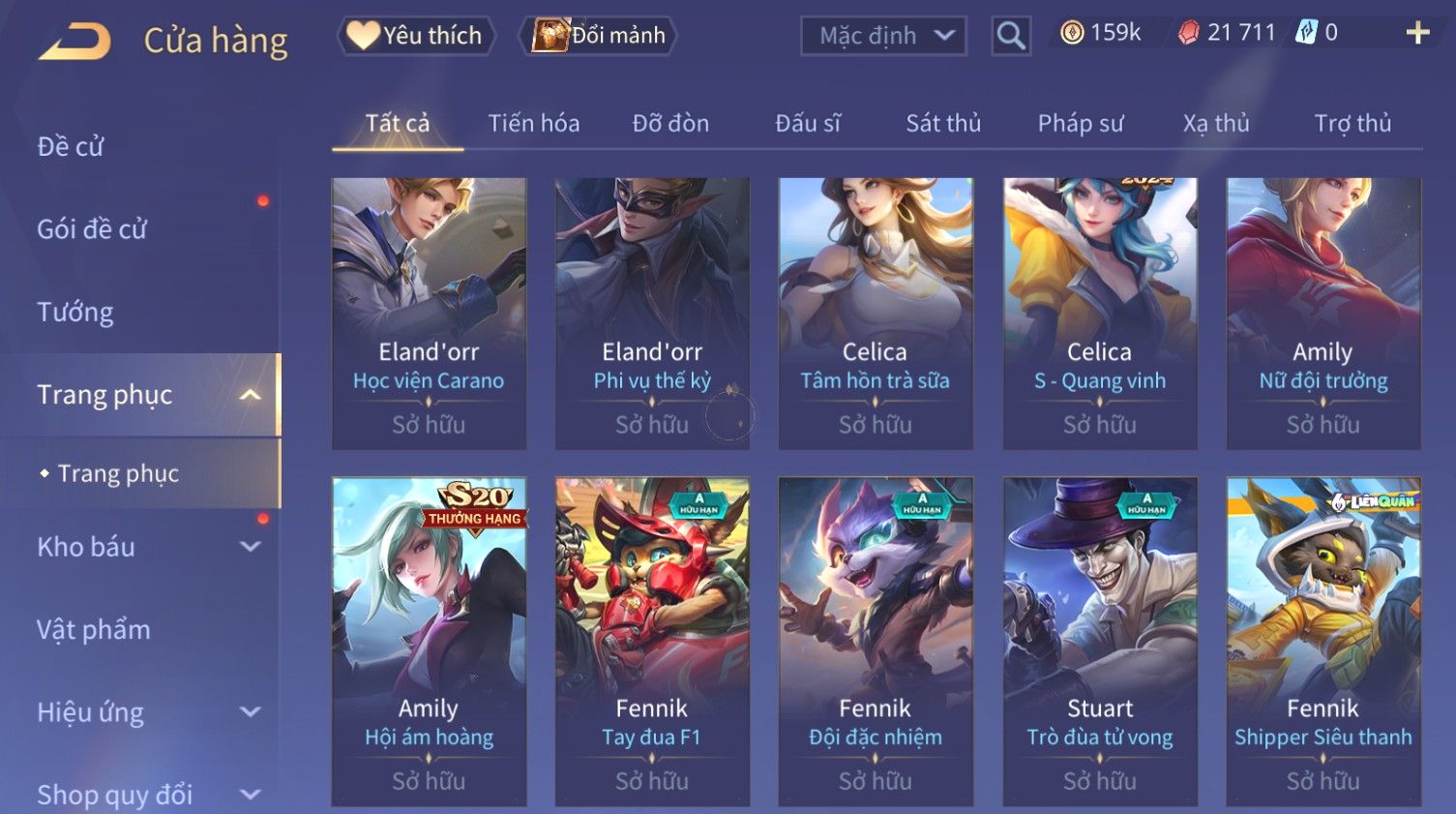Image resolution: width=1456 pixels, height=814 pixels.
Task: Open the search magnifier icon
Action: (1011, 36)
